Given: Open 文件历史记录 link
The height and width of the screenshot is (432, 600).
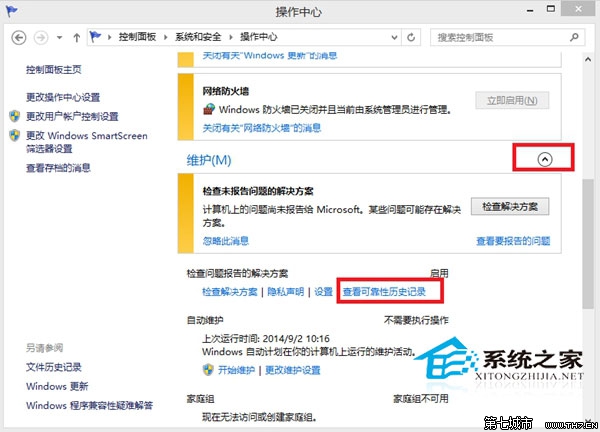Looking at the screenshot, I should point(54,367).
